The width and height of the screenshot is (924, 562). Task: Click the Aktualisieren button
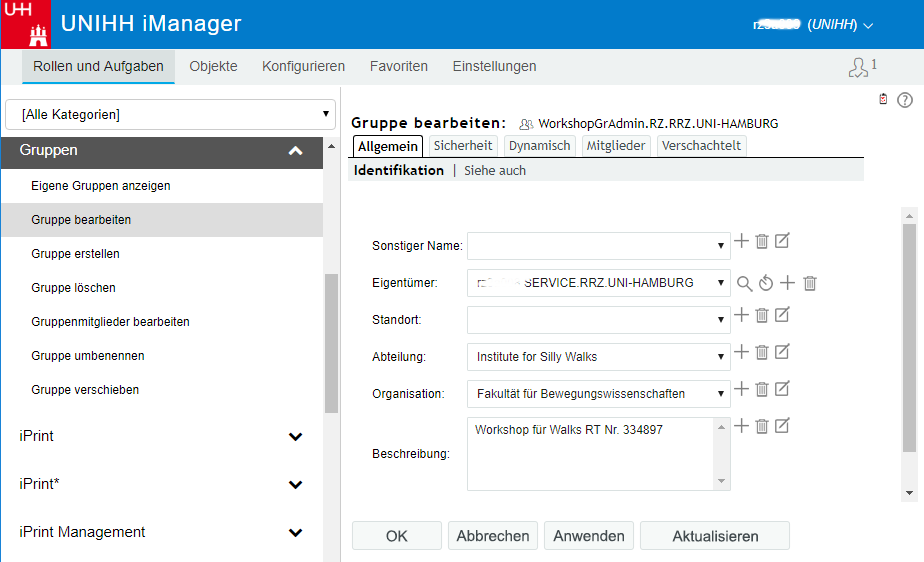click(x=715, y=535)
